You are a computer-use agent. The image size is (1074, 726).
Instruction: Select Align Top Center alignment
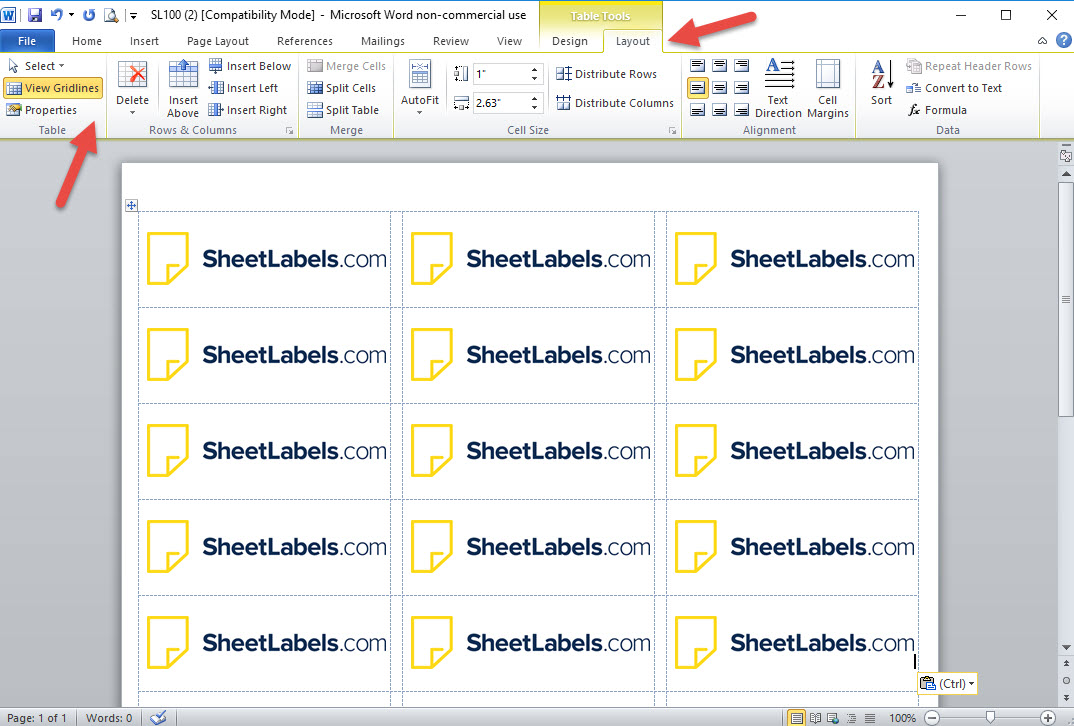720,64
